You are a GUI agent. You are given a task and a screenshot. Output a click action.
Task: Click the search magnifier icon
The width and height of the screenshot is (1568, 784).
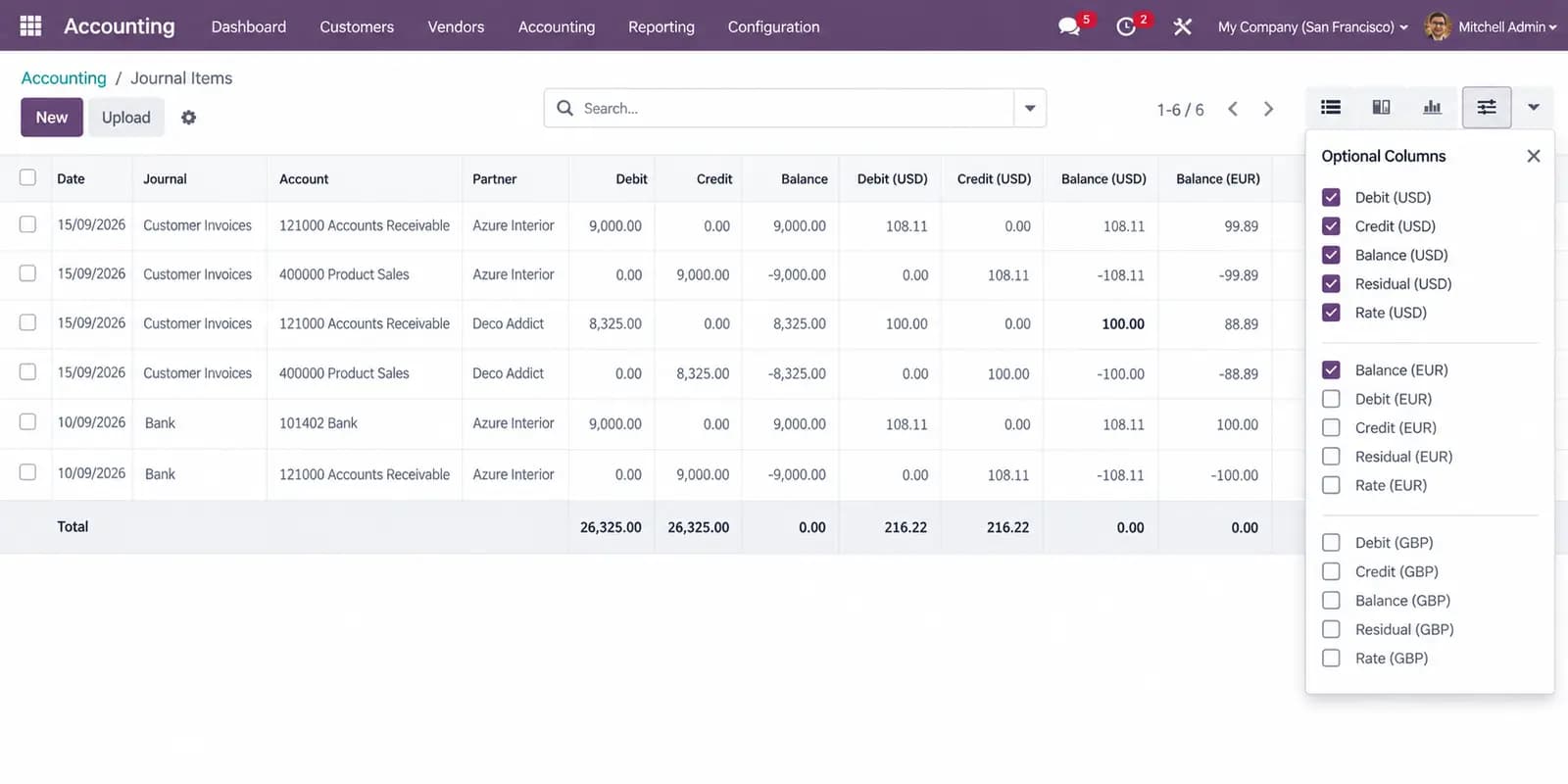(x=565, y=108)
